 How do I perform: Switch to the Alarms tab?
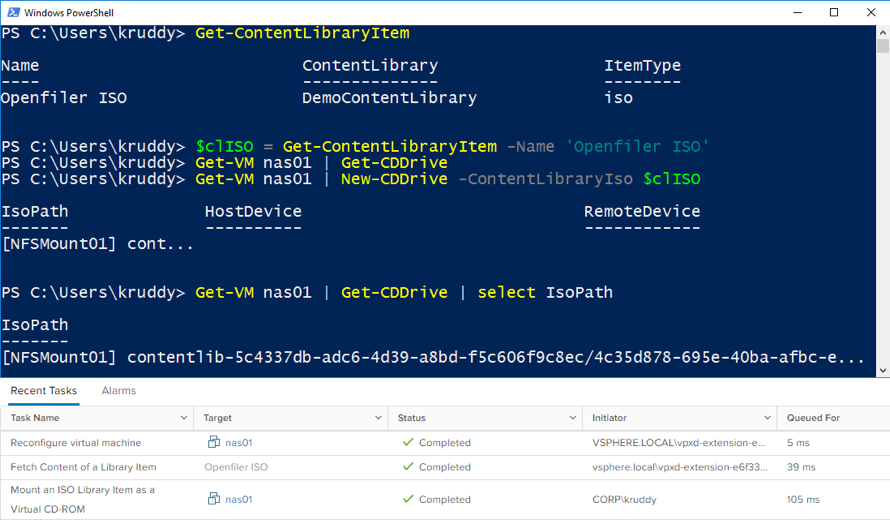[x=119, y=391]
